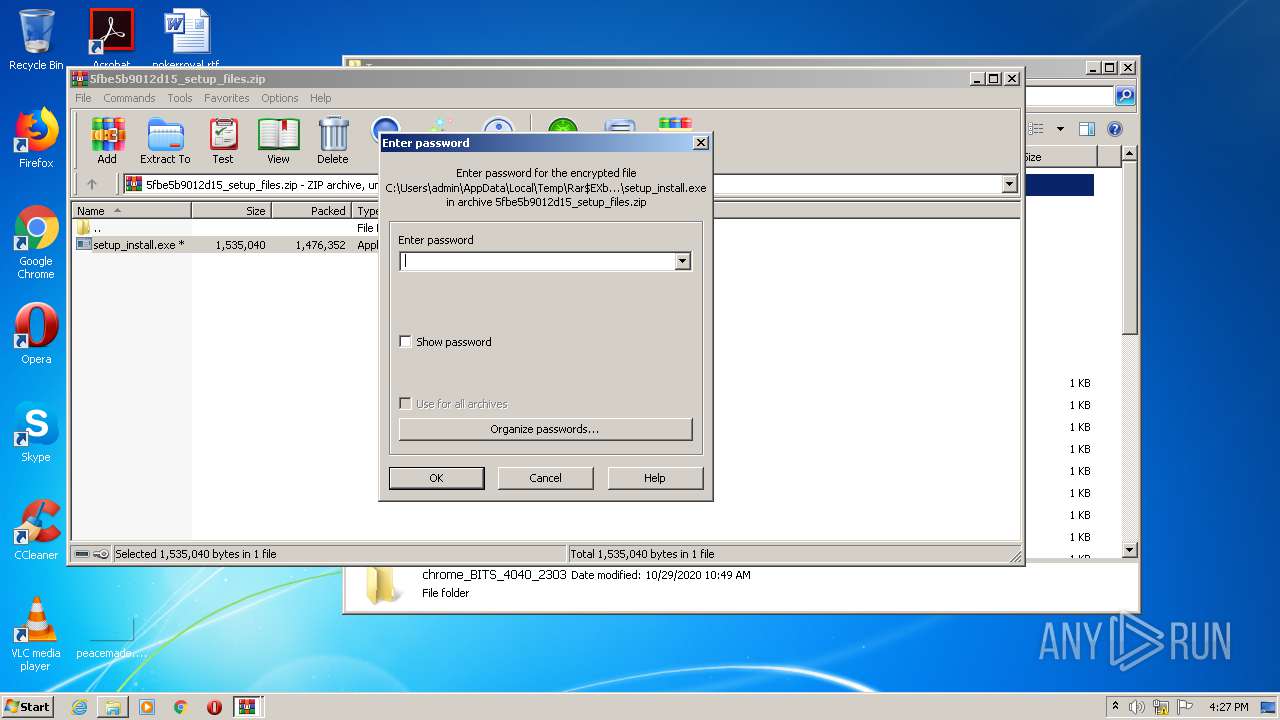Viewport: 1280px width, 720px height.
Task: Open the Tools menu in WinRAR
Action: tap(180, 98)
